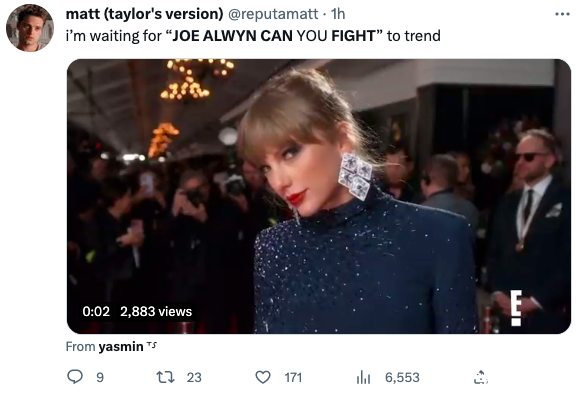Image resolution: width=582 pixels, height=394 pixels.
Task: Open the three-dot more options menu
Action: click(x=562, y=14)
